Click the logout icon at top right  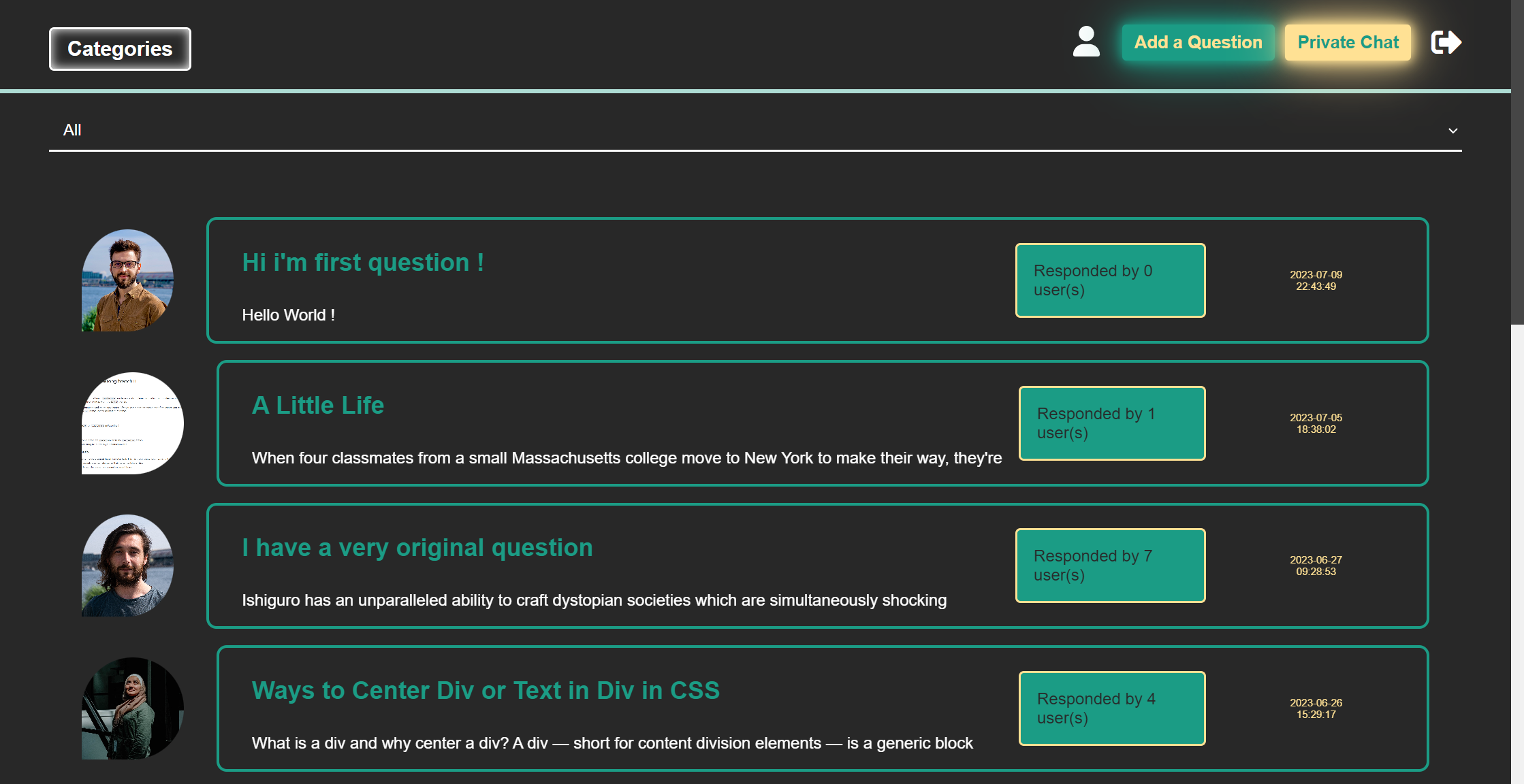pos(1446,42)
